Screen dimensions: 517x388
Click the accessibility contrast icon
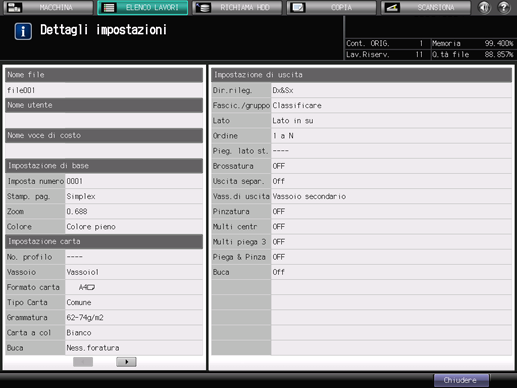[484, 7]
